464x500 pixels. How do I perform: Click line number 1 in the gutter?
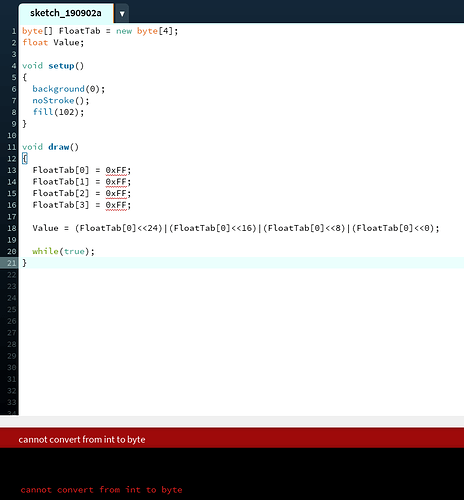[x=14, y=31]
